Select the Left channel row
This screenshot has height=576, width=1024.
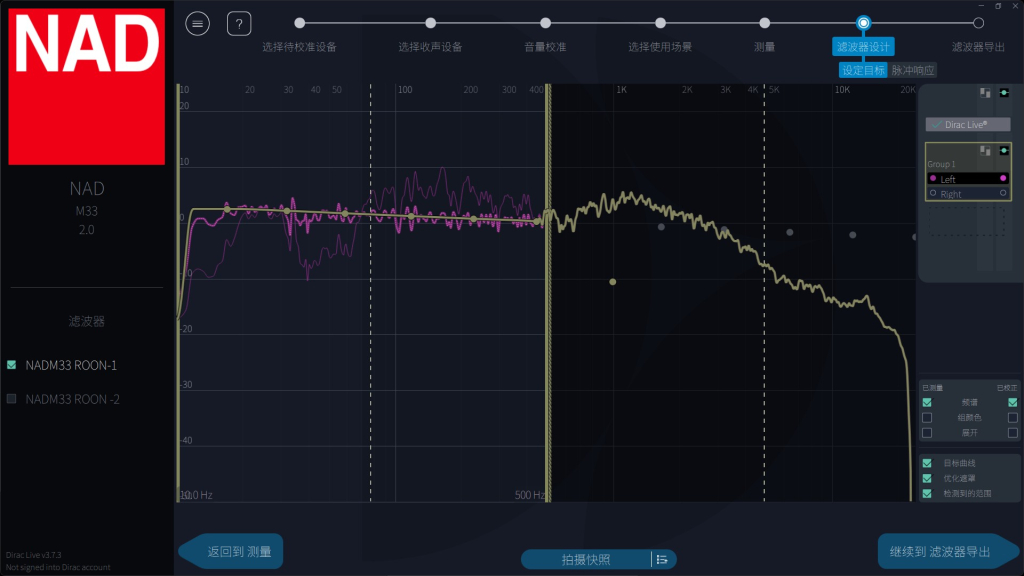coord(968,179)
